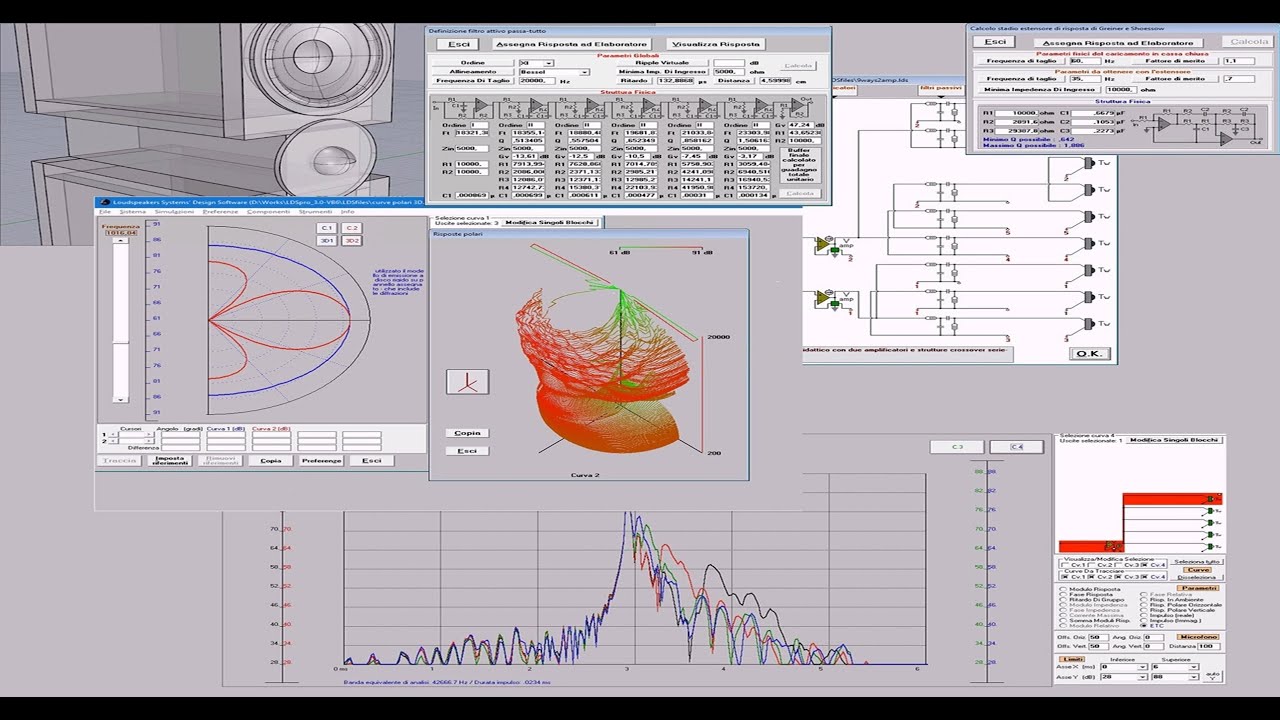The height and width of the screenshot is (720, 1280).
Task: Click the Frequenza Di Taglio value field showing 20000
Action: point(539,81)
